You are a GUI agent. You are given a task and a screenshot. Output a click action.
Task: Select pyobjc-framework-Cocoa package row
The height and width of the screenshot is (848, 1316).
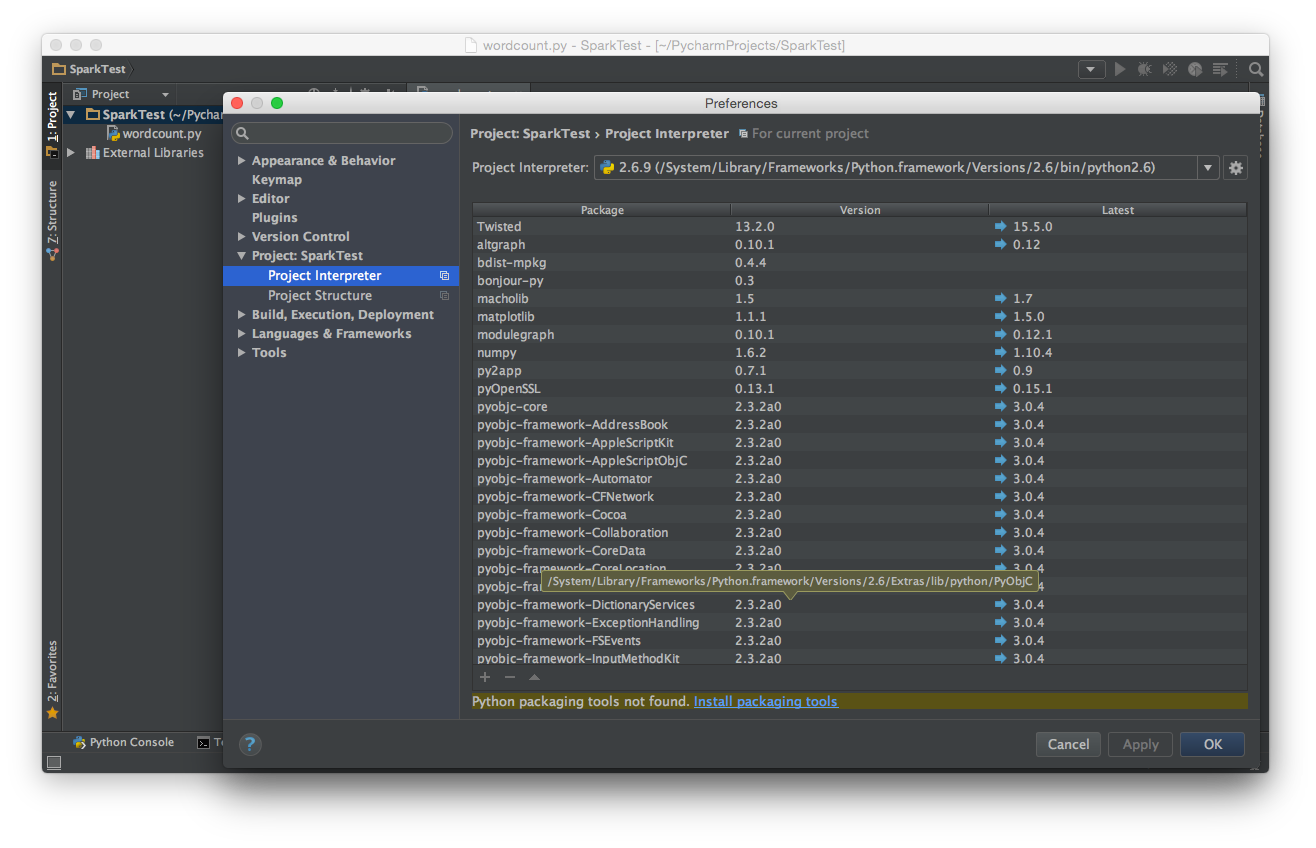point(860,515)
